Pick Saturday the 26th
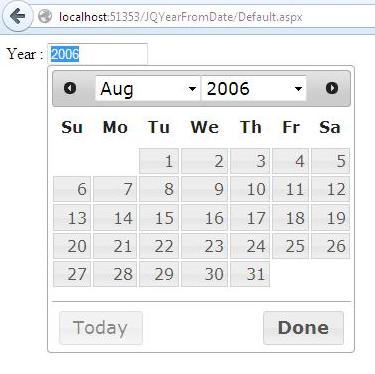The image size is (375, 374). (330, 246)
